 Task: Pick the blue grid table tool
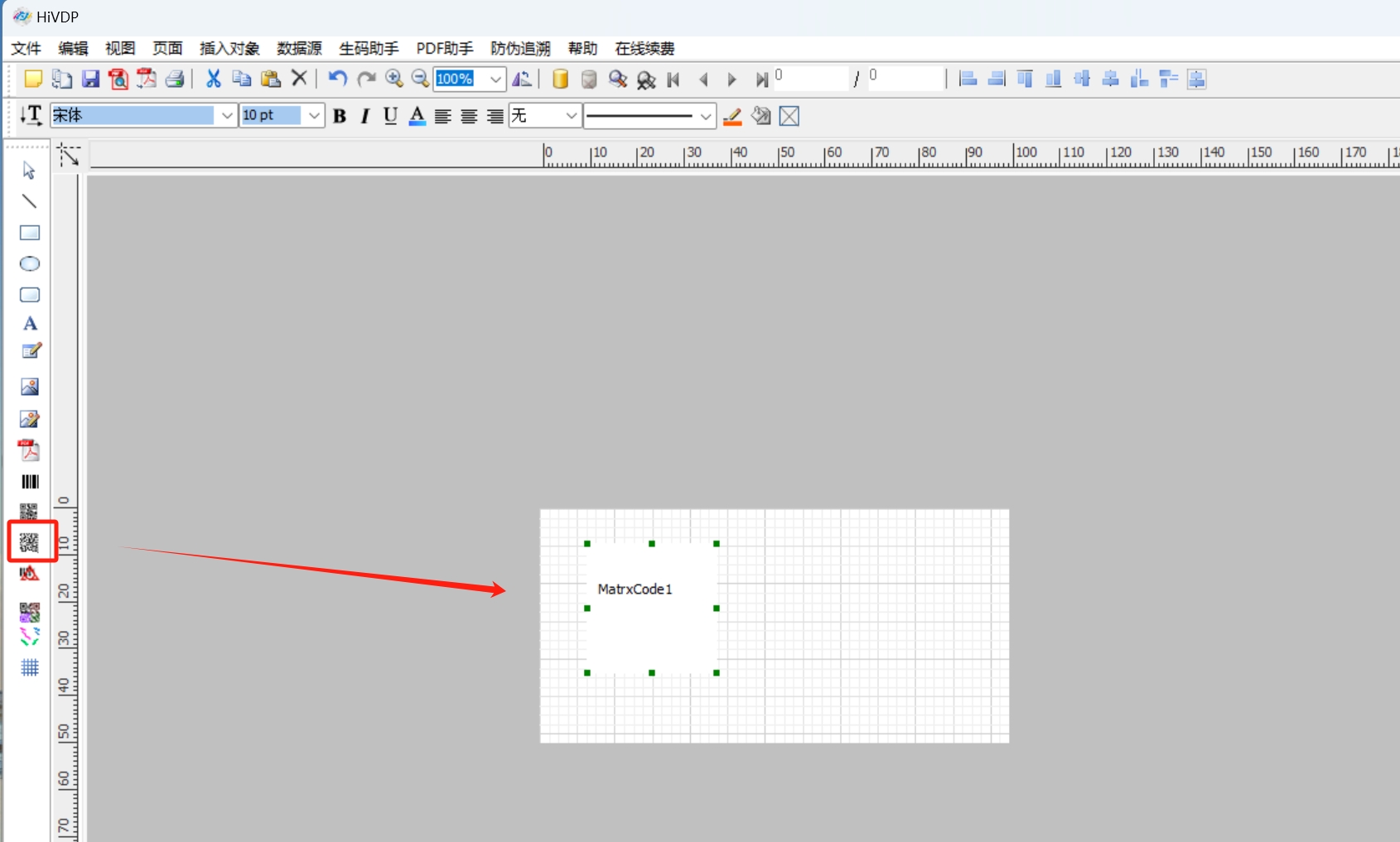[30, 667]
